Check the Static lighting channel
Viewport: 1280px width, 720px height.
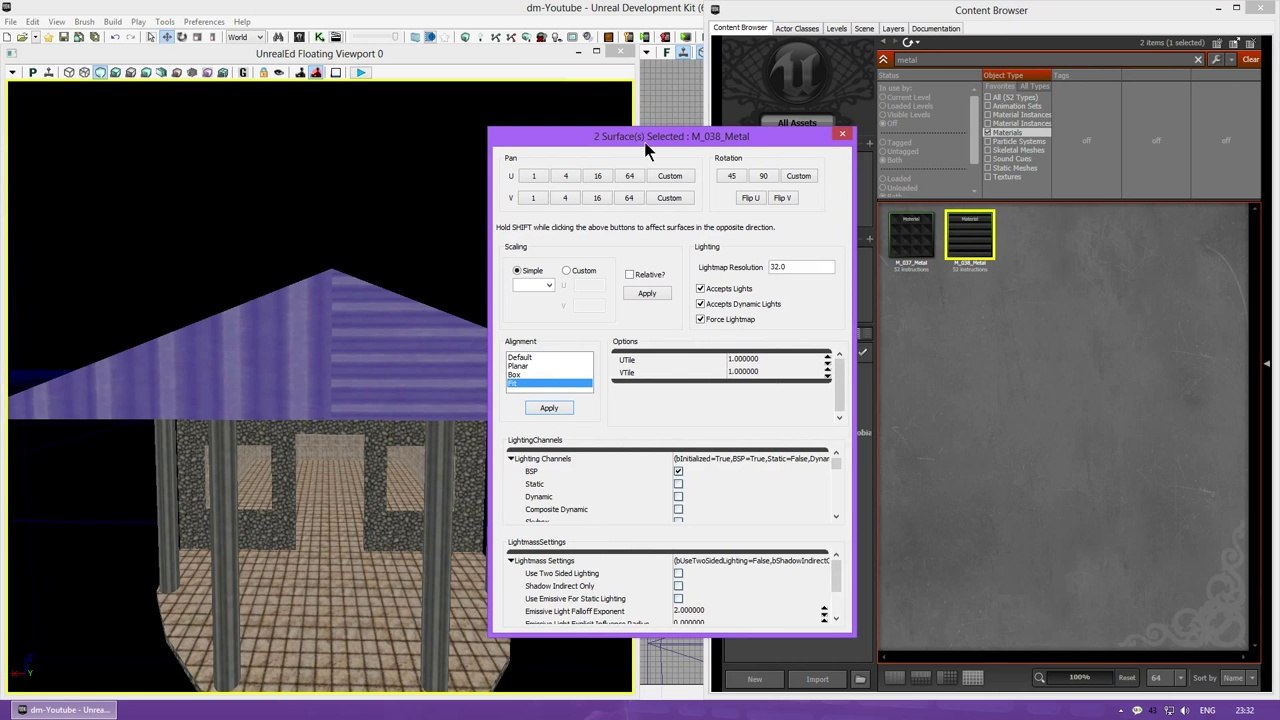(678, 484)
